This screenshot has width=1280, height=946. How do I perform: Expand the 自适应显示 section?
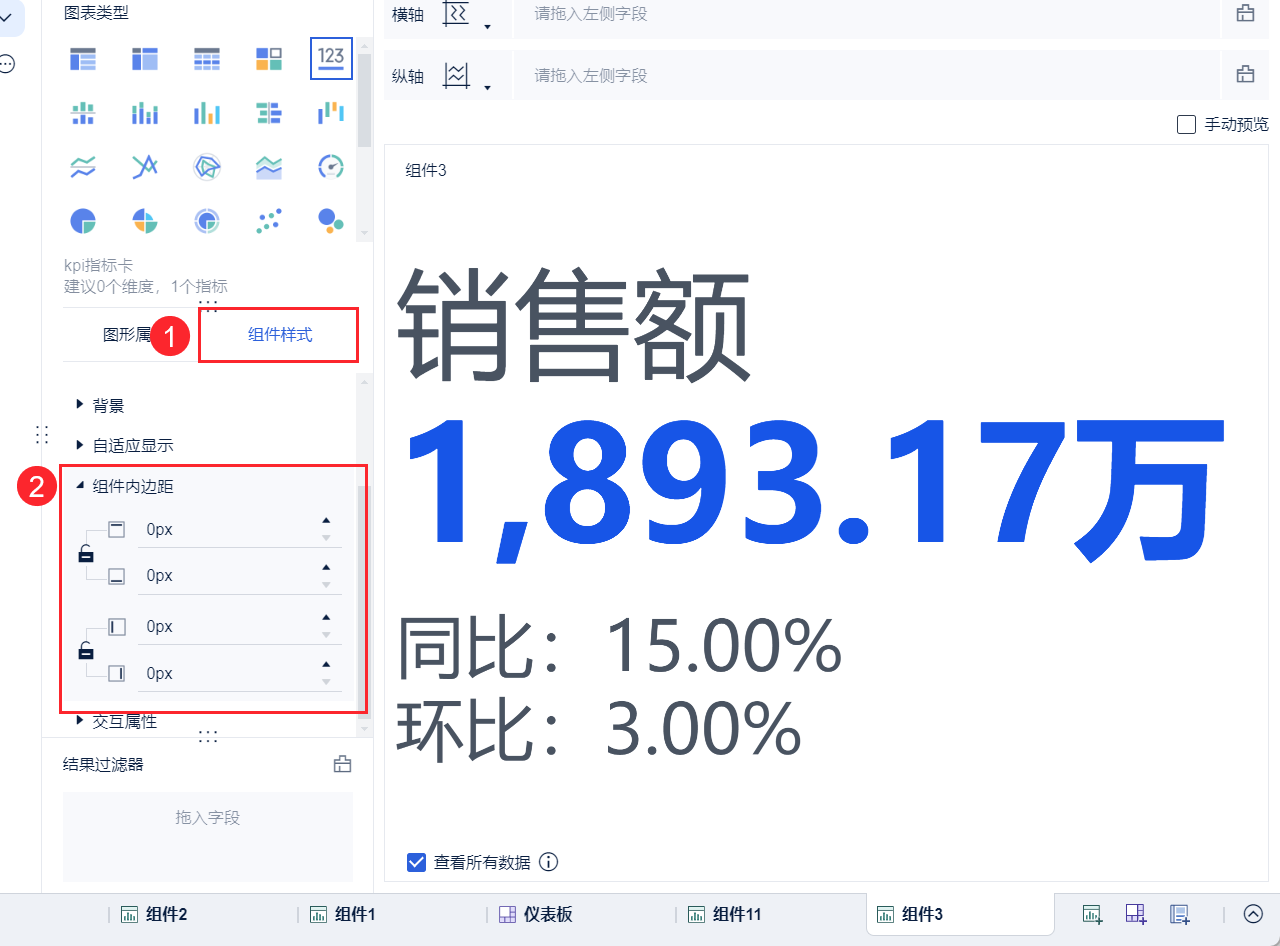pos(80,445)
